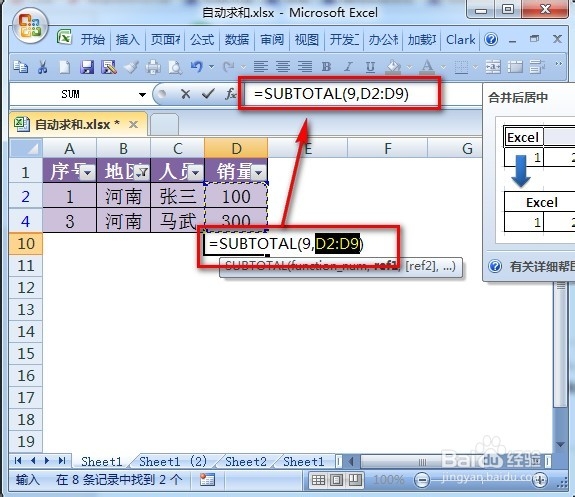The width and height of the screenshot is (575, 497).
Task: Open filter dropdown for 人员 column
Action: pos(195,172)
